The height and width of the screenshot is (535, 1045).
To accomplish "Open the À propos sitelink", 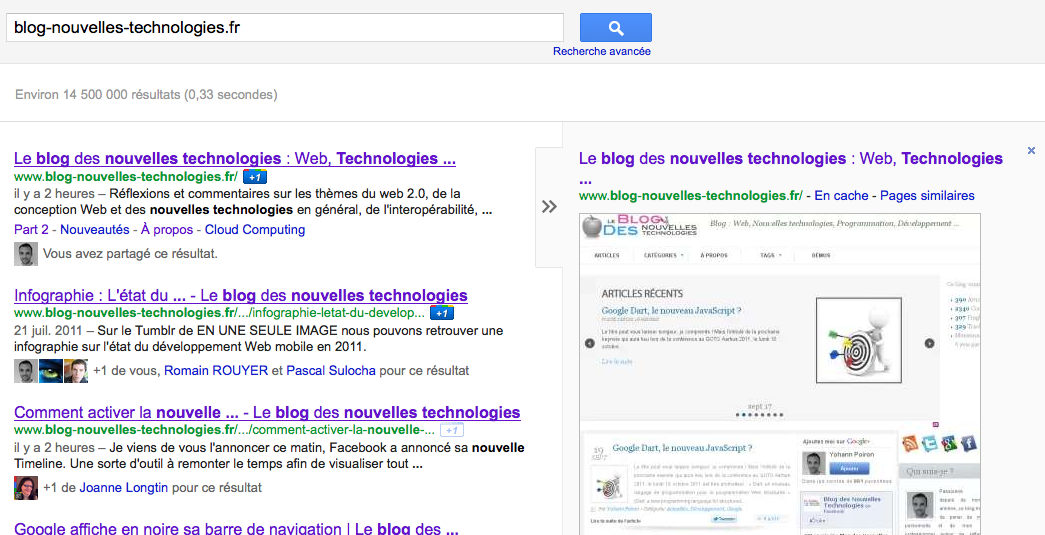I will pyautogui.click(x=167, y=229).
